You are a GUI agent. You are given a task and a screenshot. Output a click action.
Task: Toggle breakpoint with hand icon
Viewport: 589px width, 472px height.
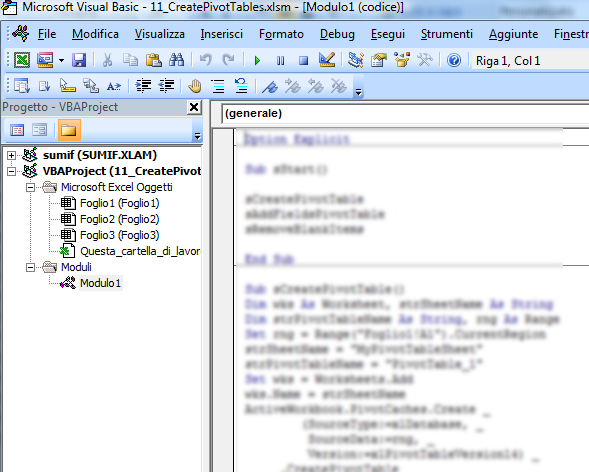click(195, 86)
